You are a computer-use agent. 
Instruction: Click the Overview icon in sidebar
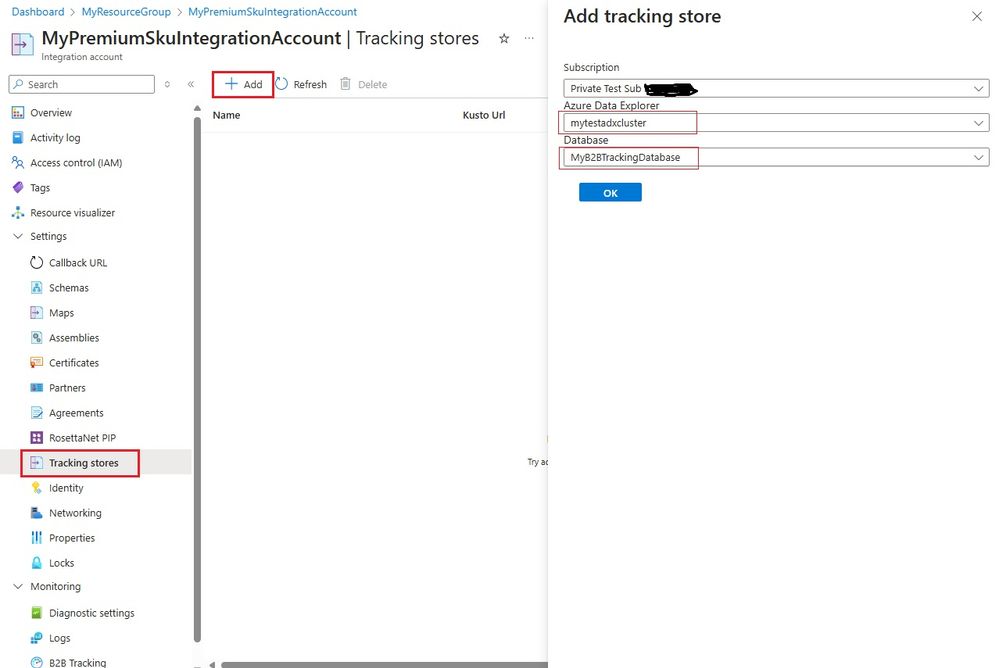[18, 113]
